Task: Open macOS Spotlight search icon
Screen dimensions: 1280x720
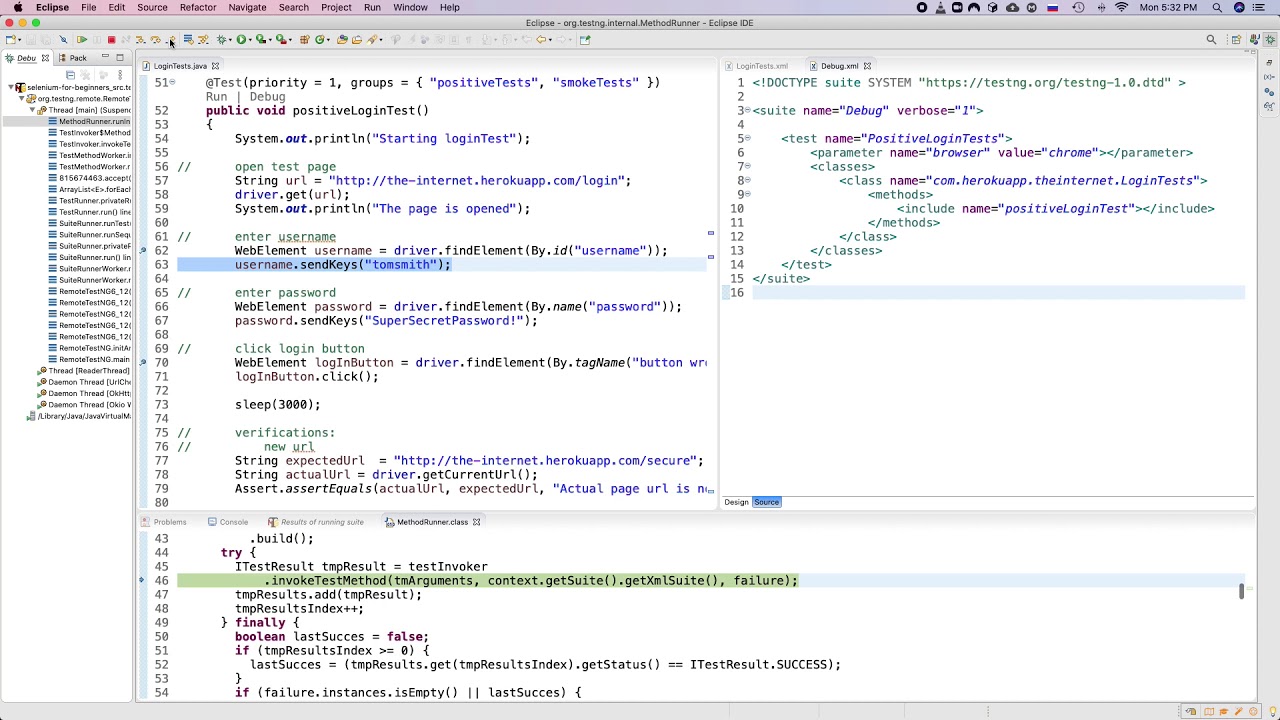Action: pos(1217,7)
